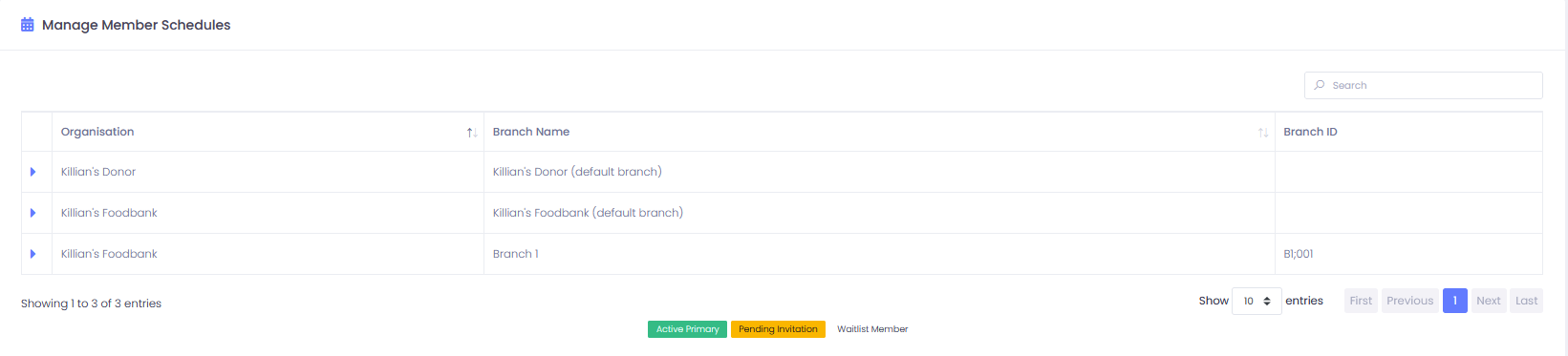1568x356 pixels.
Task: Click the Branch ID column header
Action: tap(1310, 132)
